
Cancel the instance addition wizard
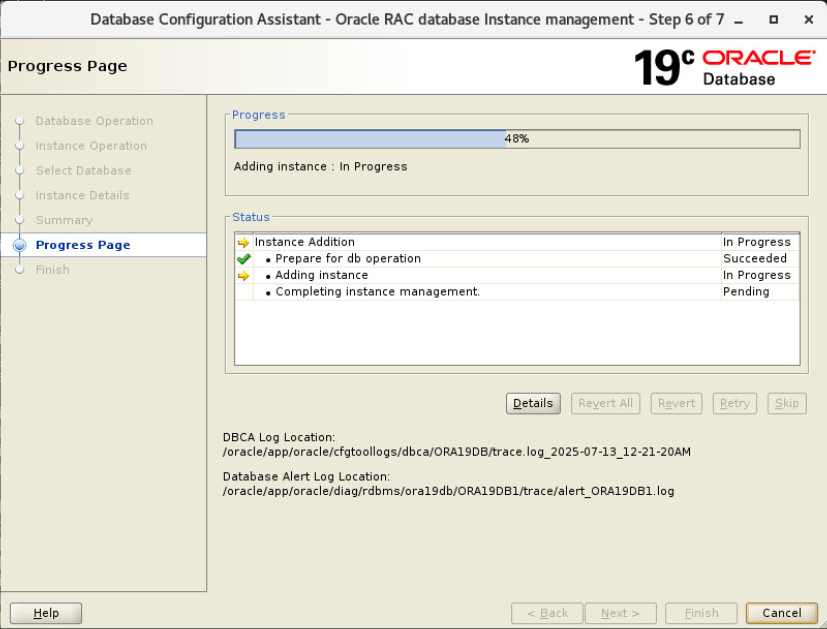coord(782,613)
